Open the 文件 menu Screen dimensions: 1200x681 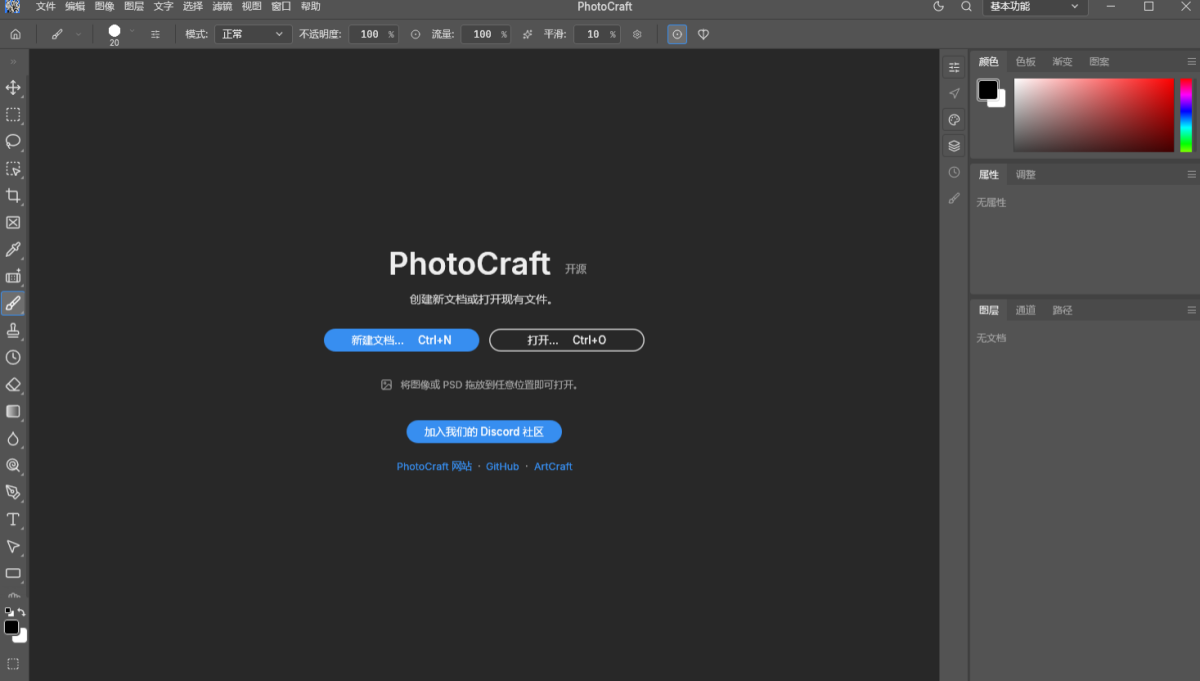[46, 6]
